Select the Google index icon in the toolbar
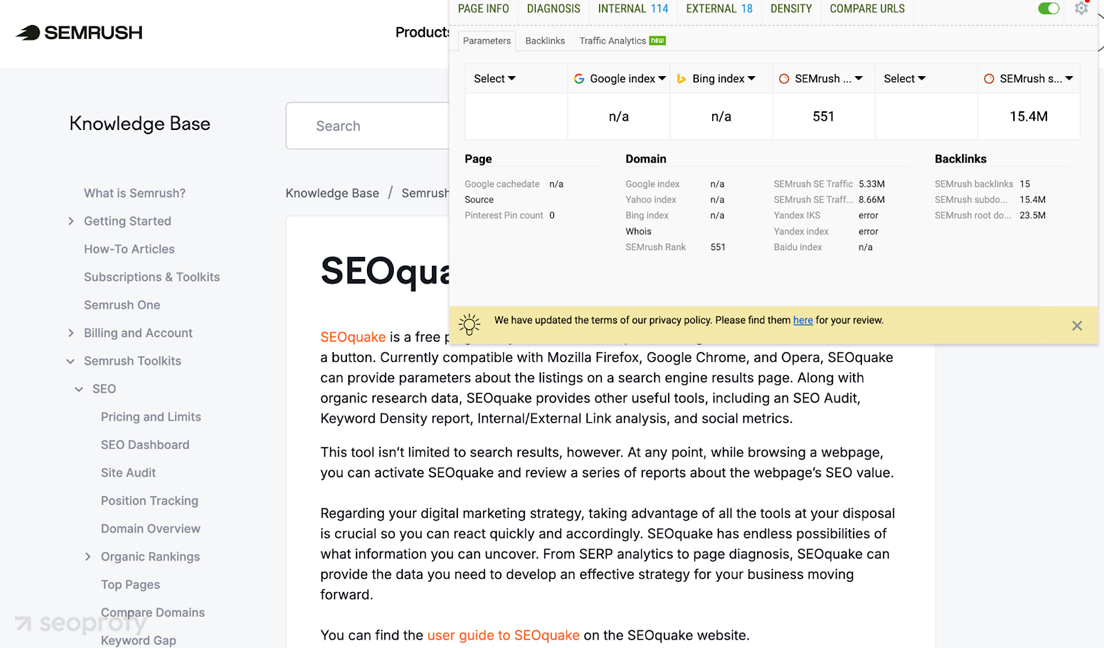The width and height of the screenshot is (1104, 648). coord(578,78)
